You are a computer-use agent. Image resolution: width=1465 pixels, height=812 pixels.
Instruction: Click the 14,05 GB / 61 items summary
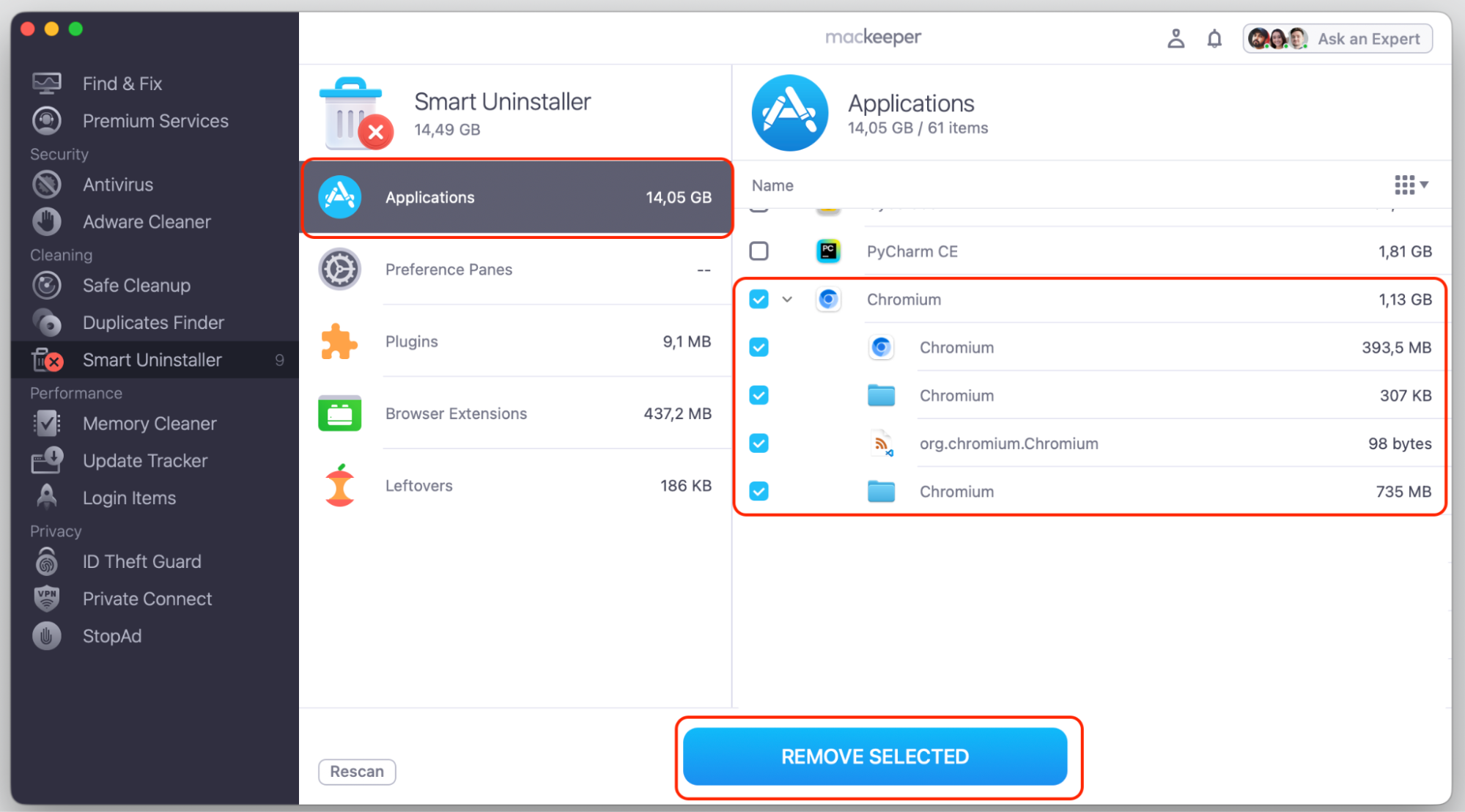click(918, 128)
